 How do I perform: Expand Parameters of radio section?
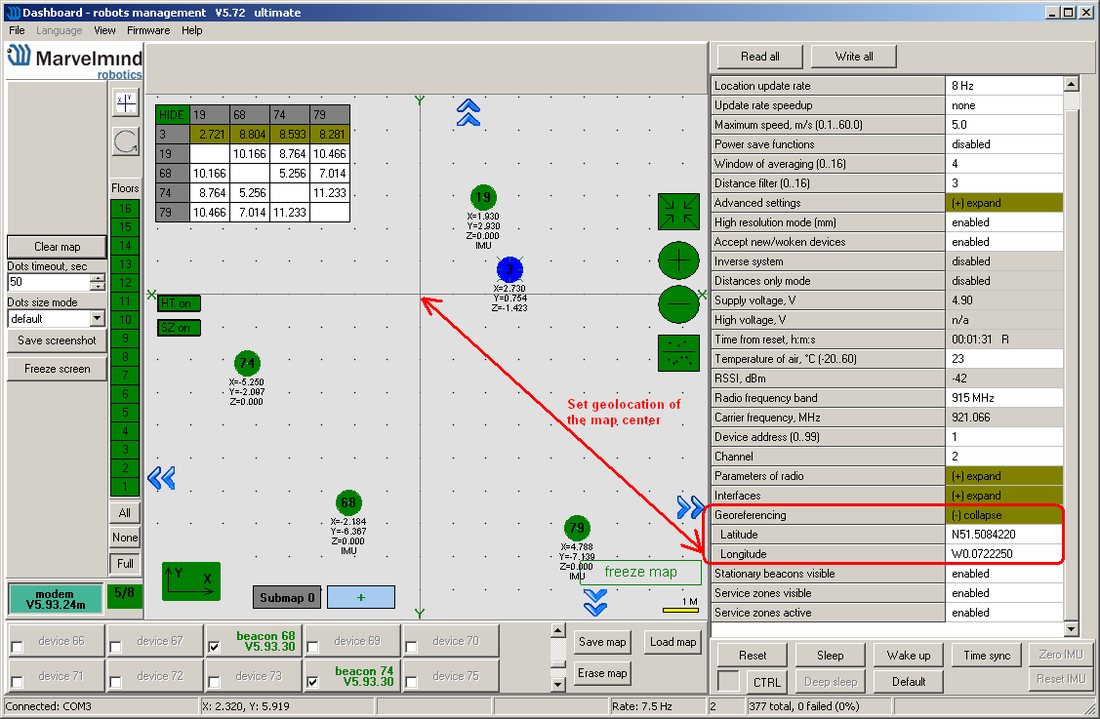point(1004,476)
